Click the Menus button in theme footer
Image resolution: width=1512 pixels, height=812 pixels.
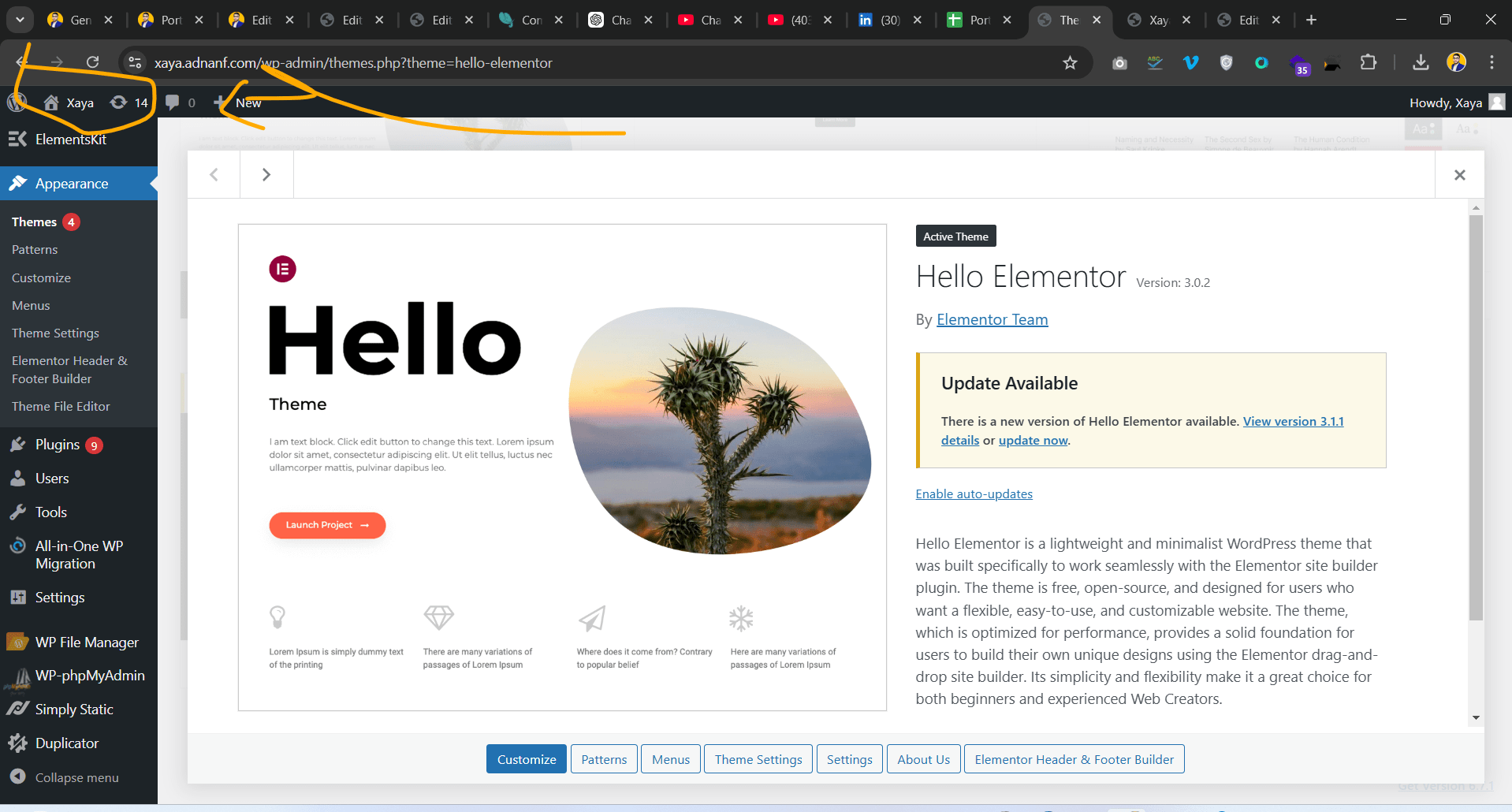671,759
